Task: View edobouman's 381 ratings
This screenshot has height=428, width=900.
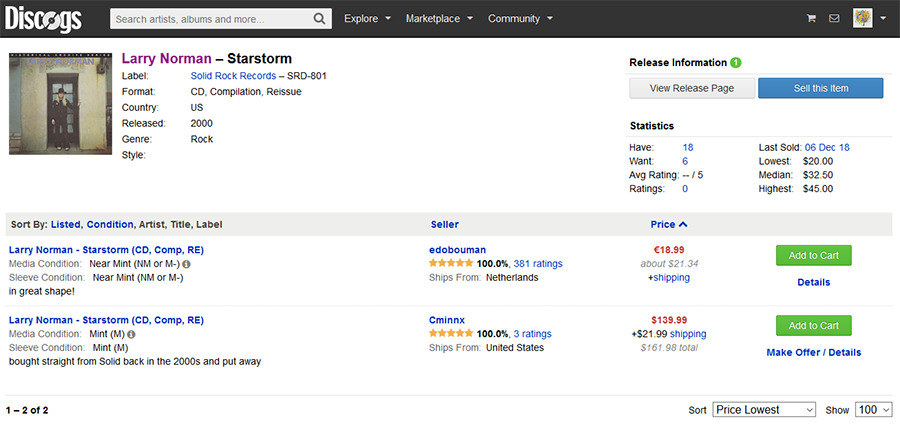Action: (x=538, y=264)
